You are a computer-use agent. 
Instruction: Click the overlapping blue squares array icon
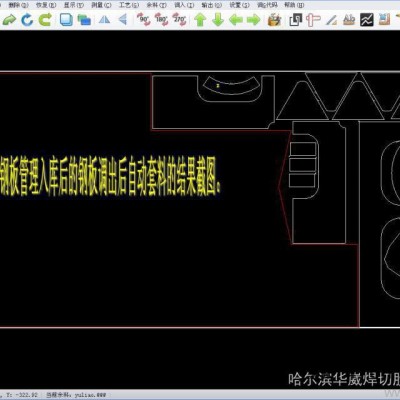pos(84,20)
